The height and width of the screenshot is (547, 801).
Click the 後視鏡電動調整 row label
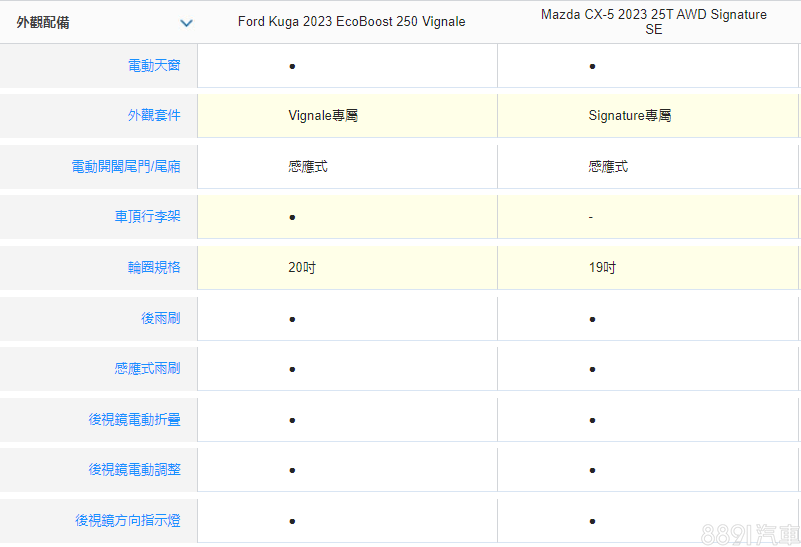point(134,470)
